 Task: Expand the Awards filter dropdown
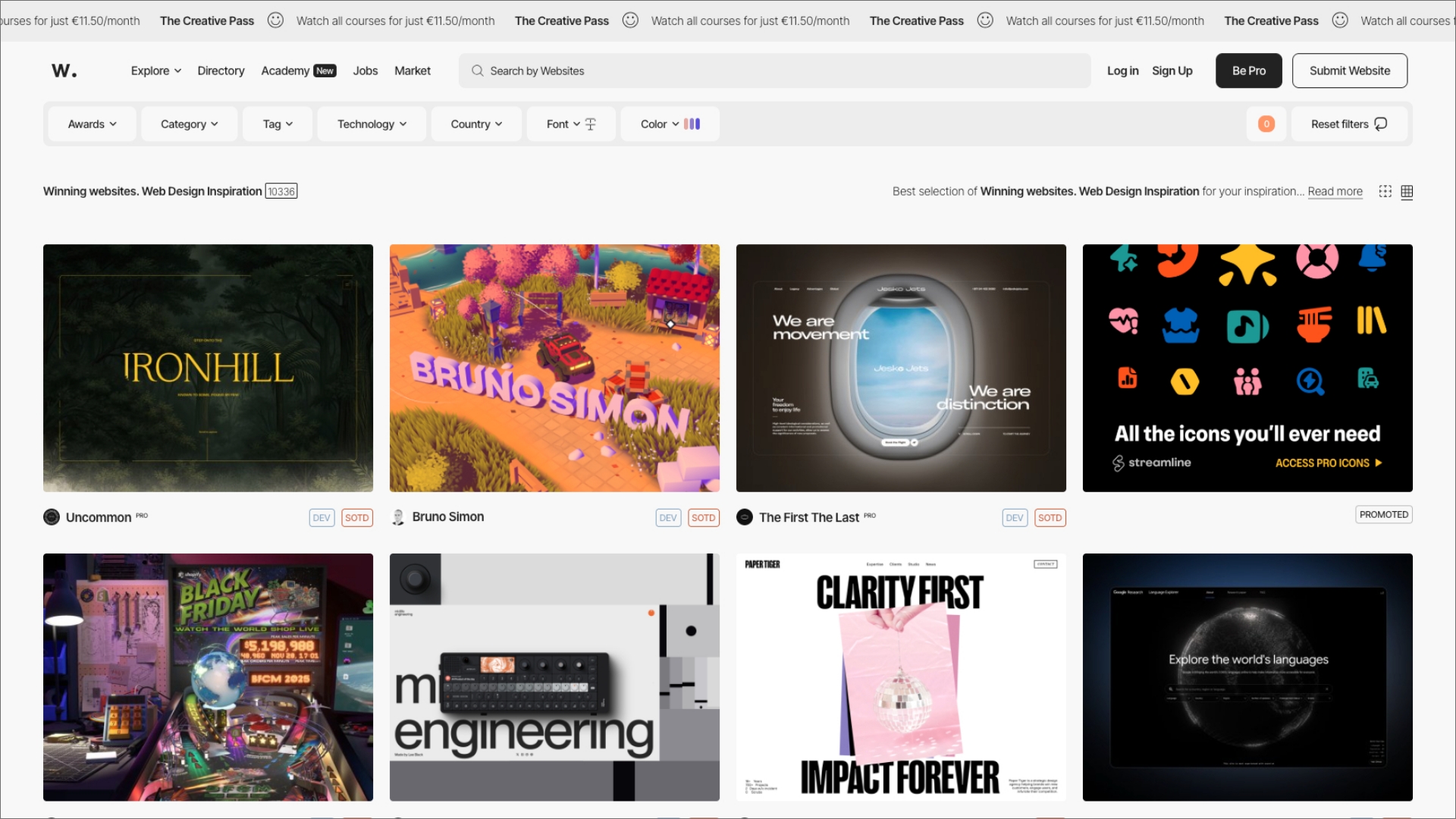pos(92,124)
